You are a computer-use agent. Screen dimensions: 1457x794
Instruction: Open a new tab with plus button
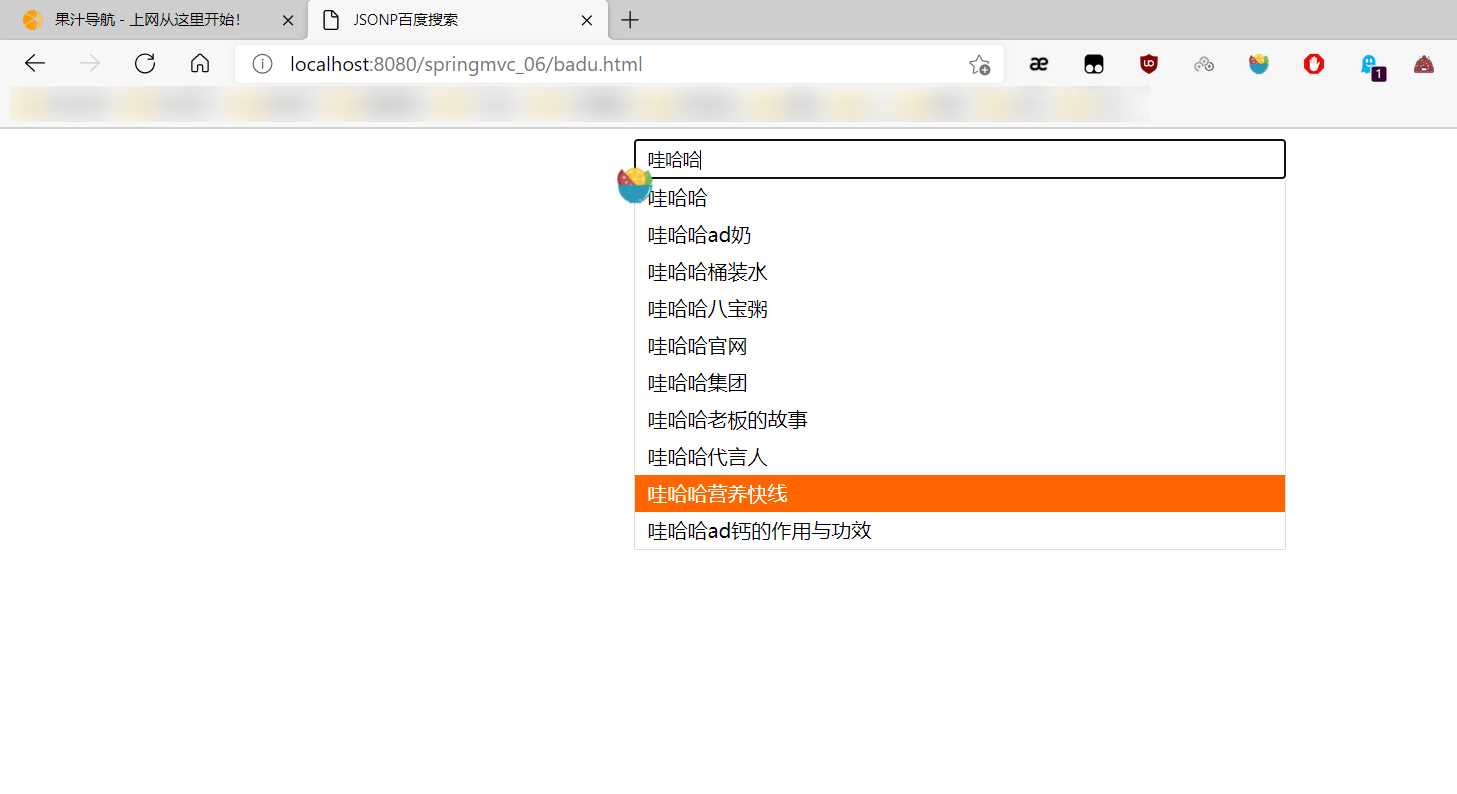click(x=630, y=20)
